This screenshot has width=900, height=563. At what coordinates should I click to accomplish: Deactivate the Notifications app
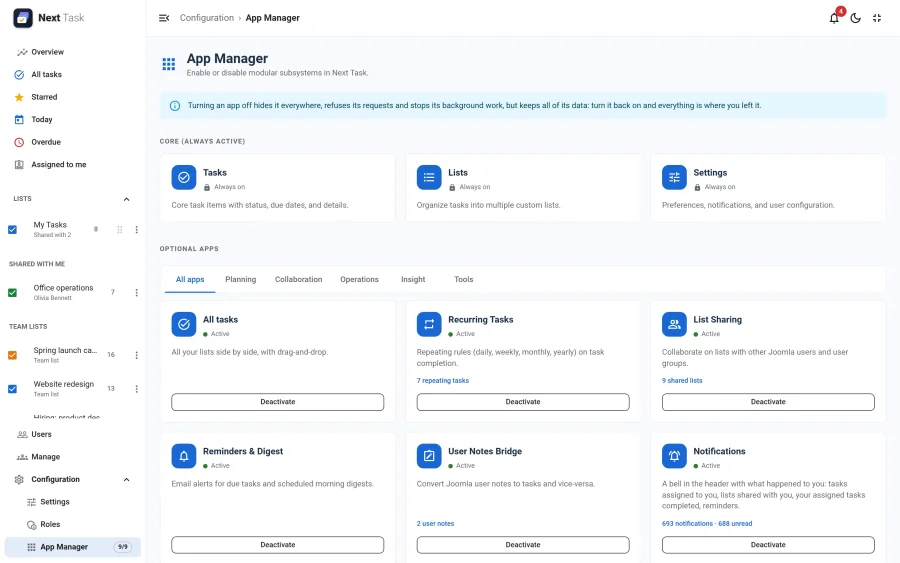768,545
